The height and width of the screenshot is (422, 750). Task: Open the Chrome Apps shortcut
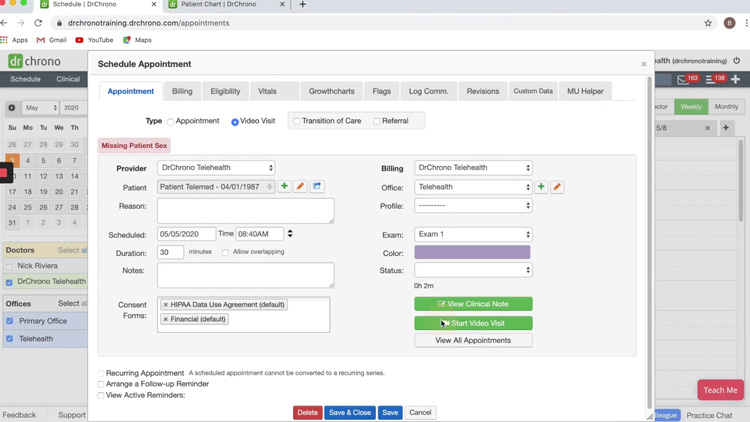pyautogui.click(x=14, y=40)
